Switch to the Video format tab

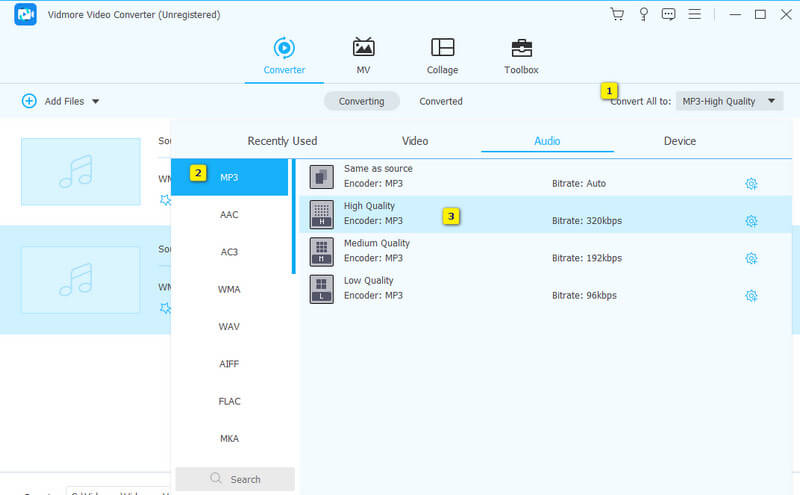(414, 141)
